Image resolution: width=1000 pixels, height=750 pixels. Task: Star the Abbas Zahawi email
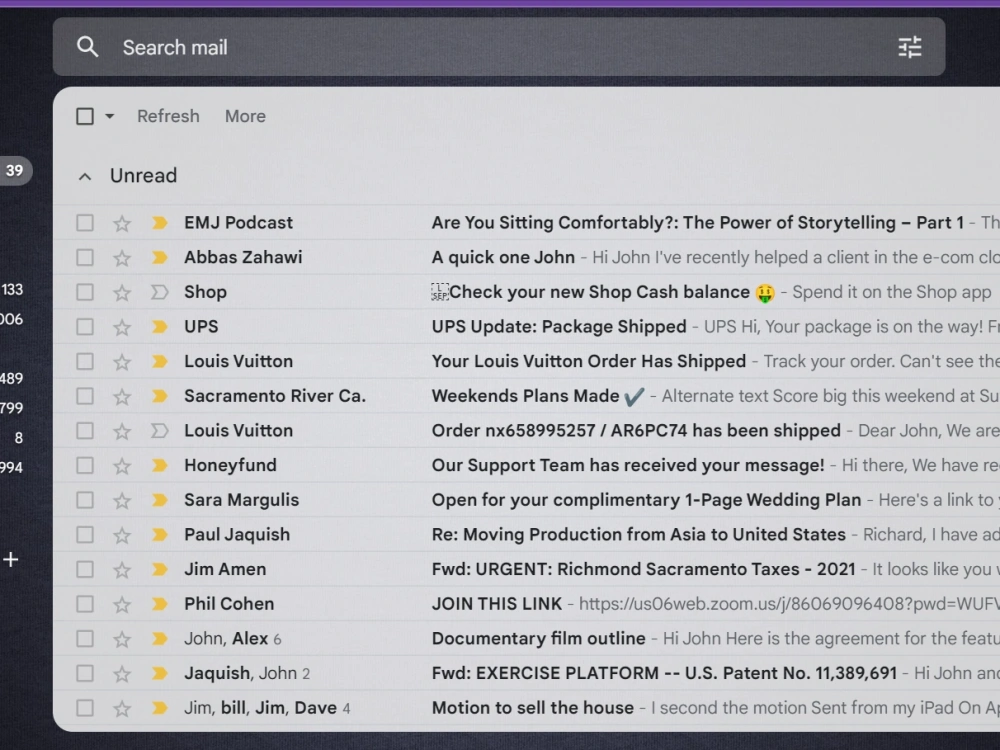[x=122, y=258]
